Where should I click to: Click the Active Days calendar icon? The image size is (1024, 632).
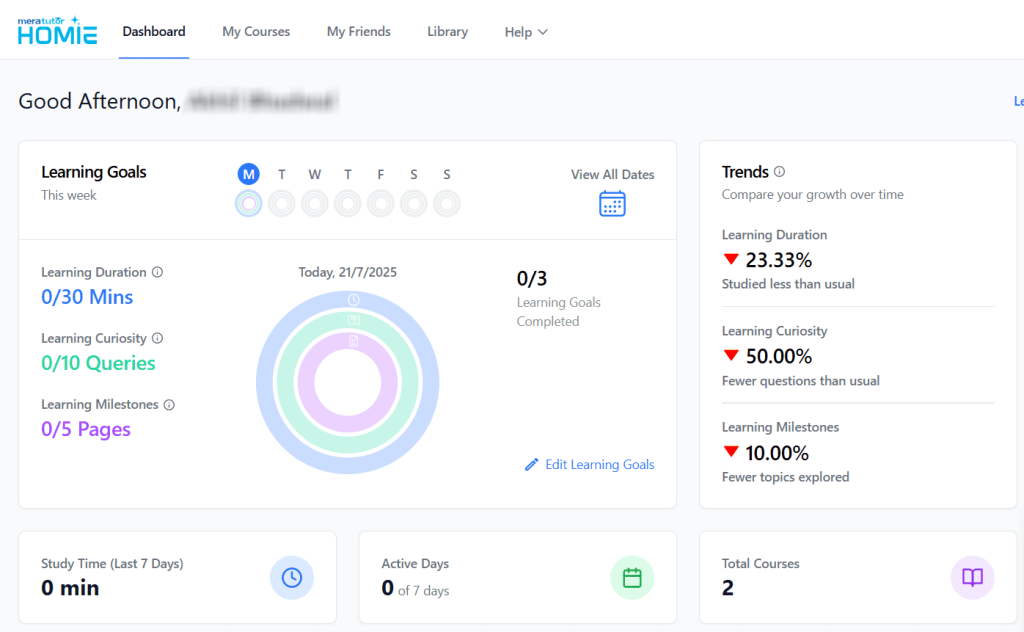pos(632,577)
